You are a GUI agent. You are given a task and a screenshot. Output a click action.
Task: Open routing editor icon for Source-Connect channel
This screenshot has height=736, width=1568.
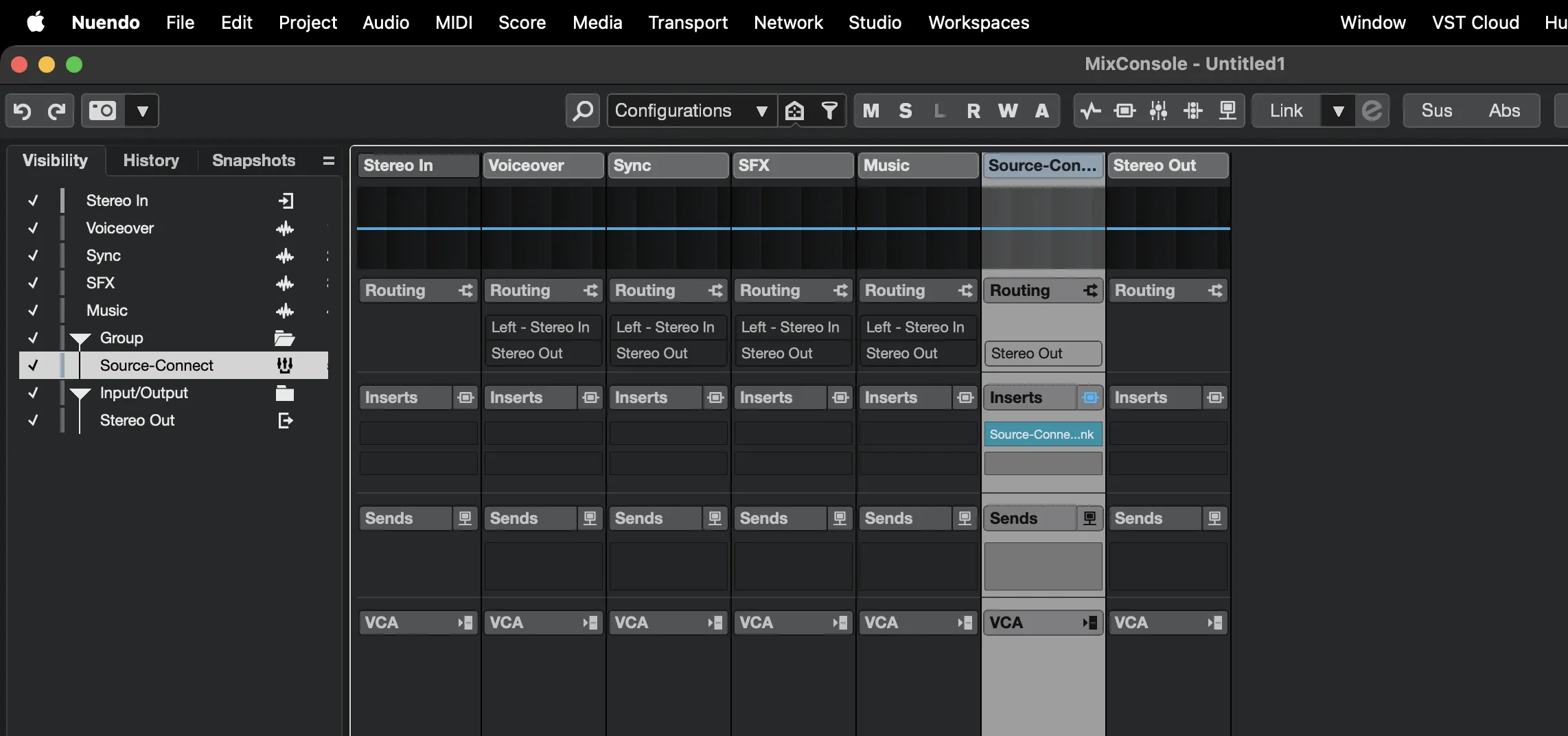coord(1090,290)
